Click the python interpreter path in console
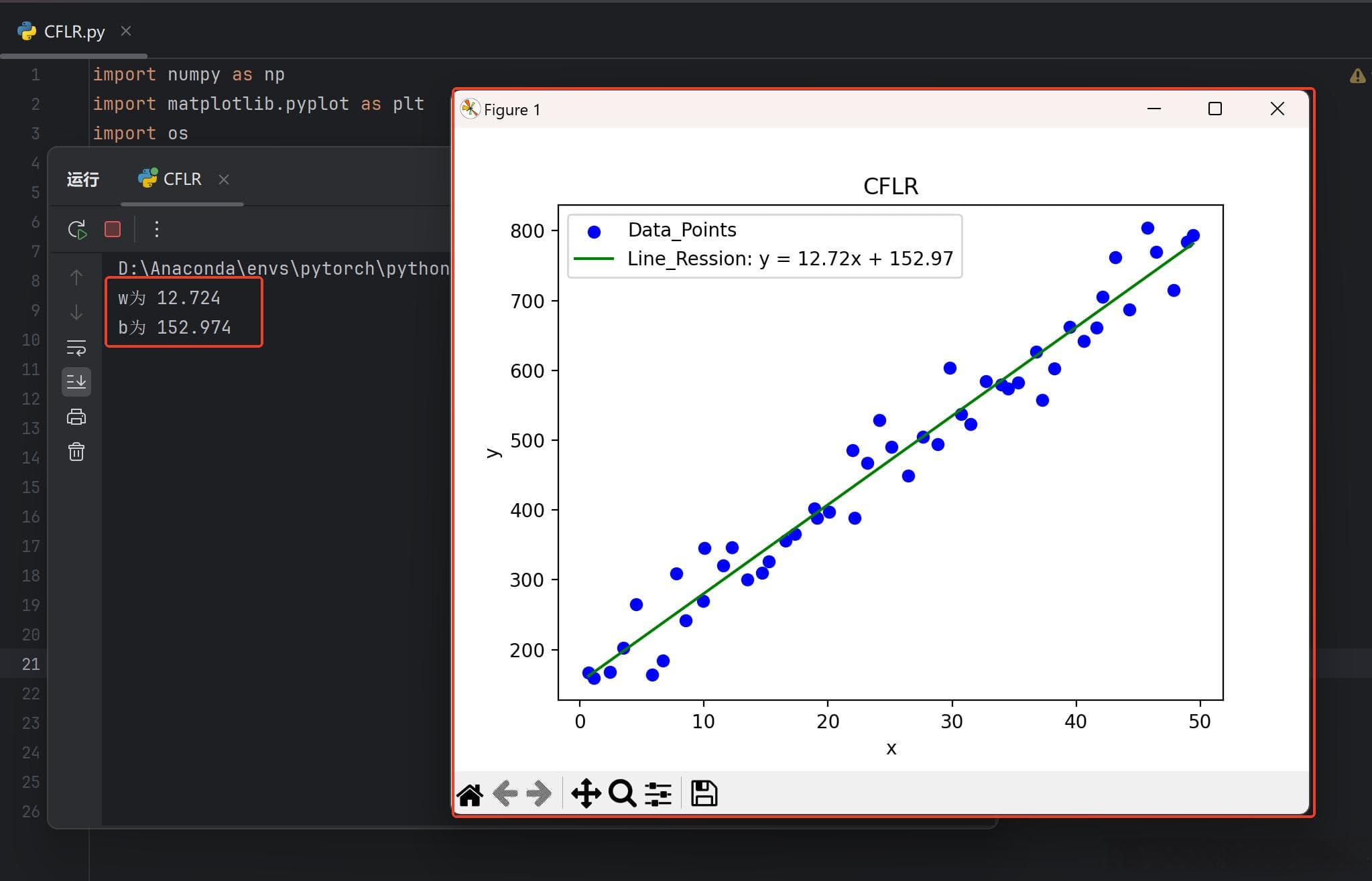The width and height of the screenshot is (1372, 881). pos(284,269)
